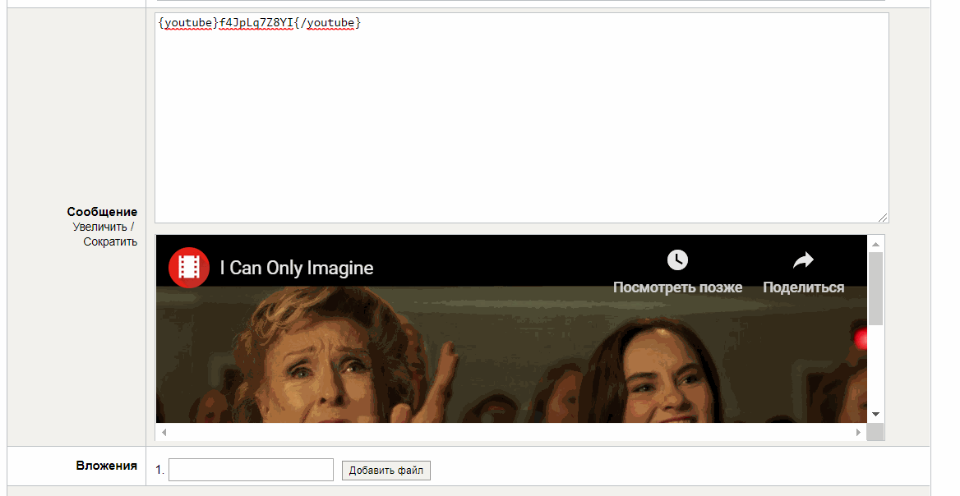
Task: Click the Share arrow icon
Action: 803,260
